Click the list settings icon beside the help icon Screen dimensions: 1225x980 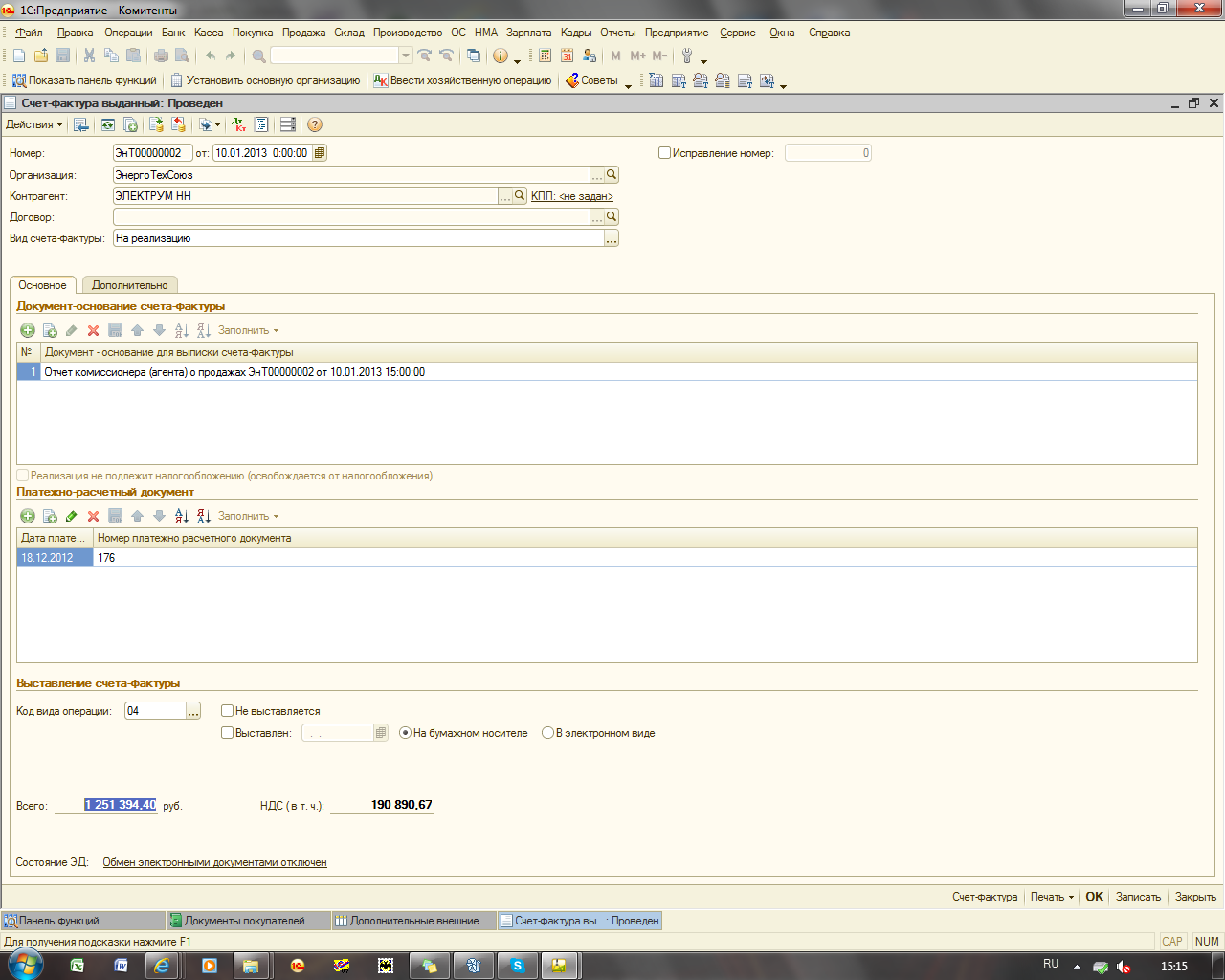(x=287, y=125)
